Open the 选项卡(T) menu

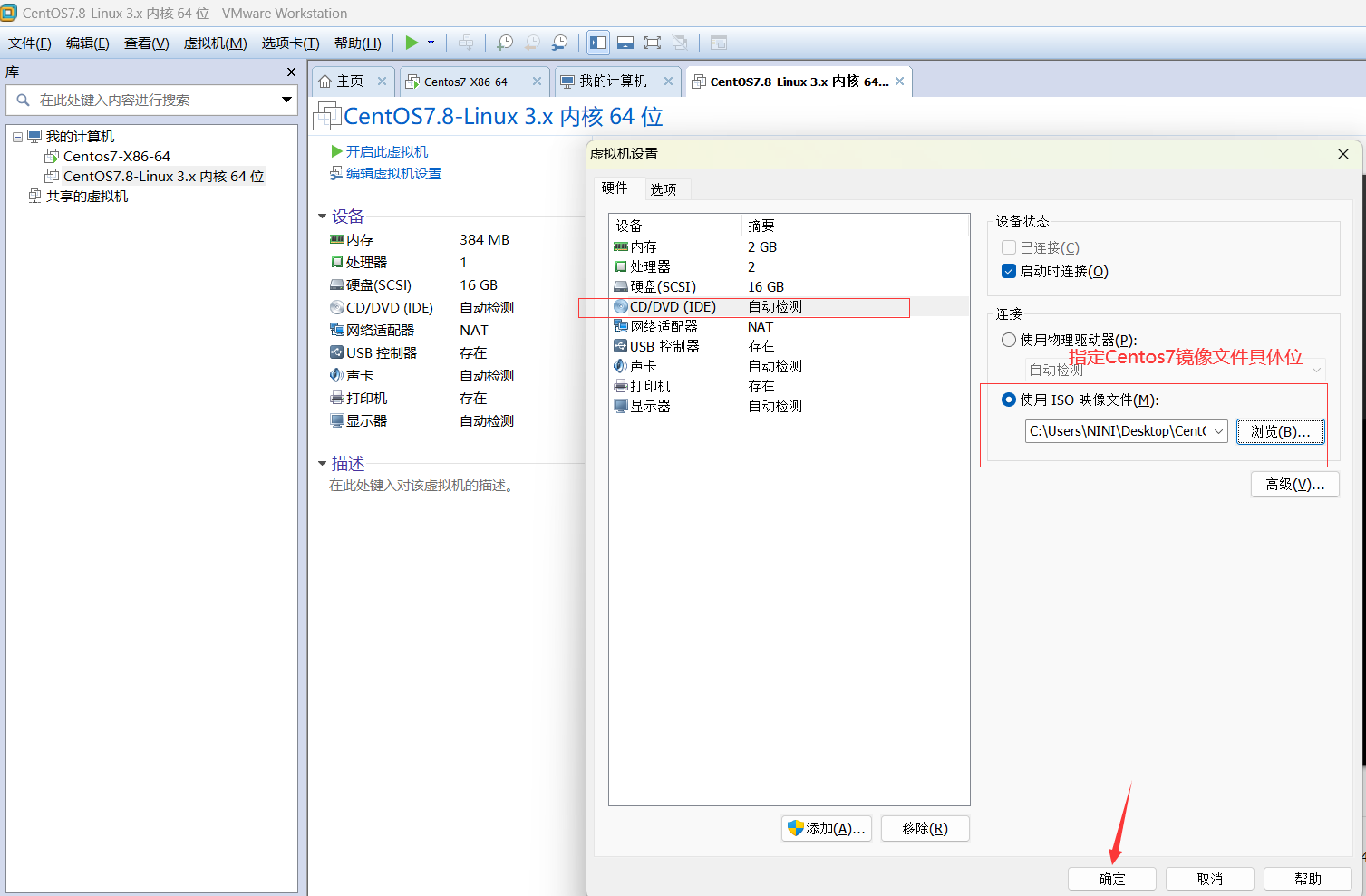pyautogui.click(x=291, y=43)
